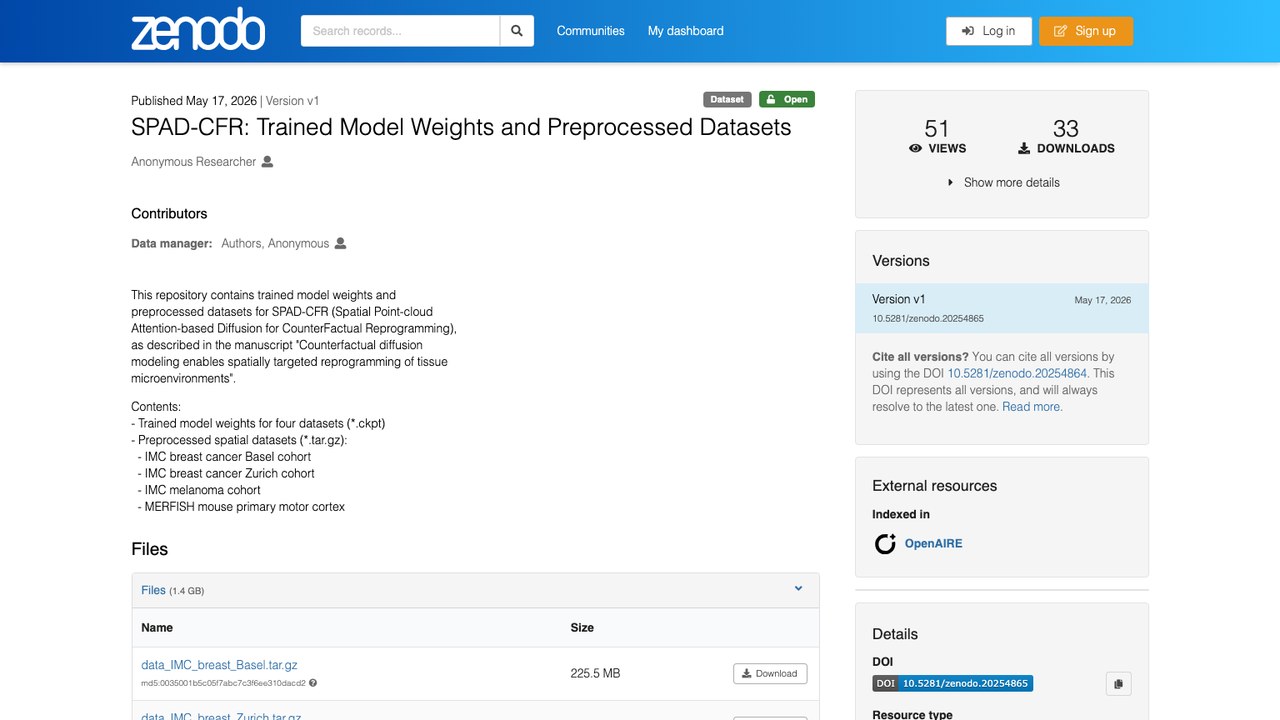1280x720 pixels.
Task: Click the Anonymous Researcher author name
Action: point(194,162)
